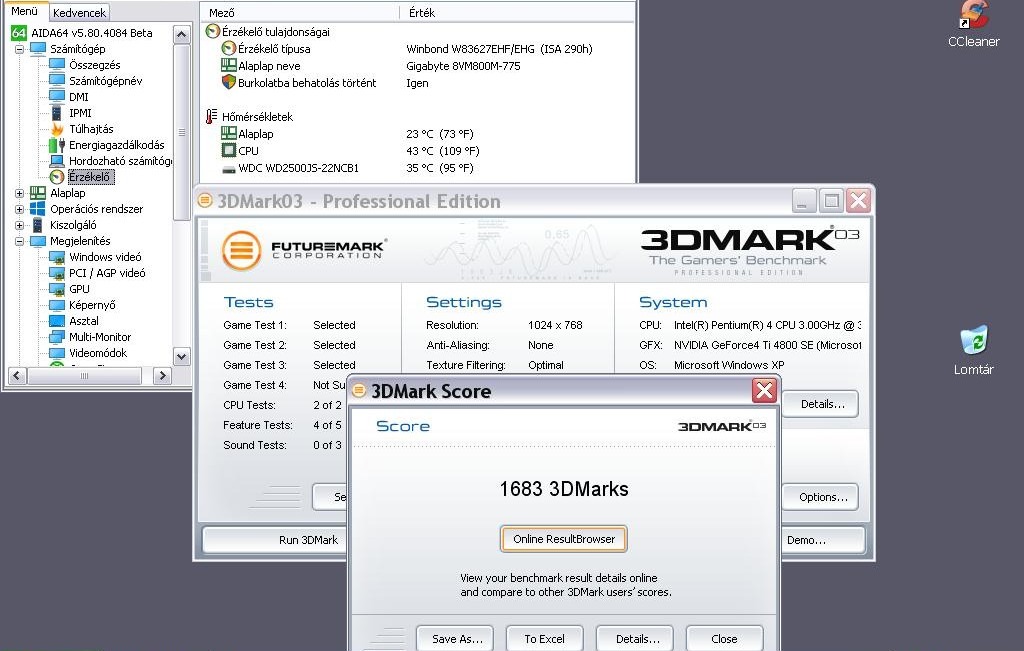This screenshot has height=651, width=1024.
Task: Click the AIDA64 v5.80.4084 Beta root icon
Action: point(19,33)
